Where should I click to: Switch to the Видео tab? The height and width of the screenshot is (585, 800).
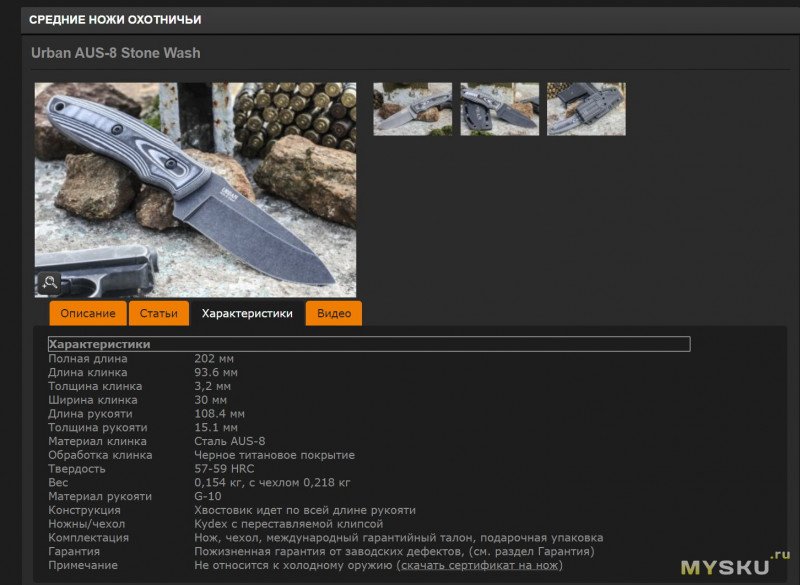point(334,312)
